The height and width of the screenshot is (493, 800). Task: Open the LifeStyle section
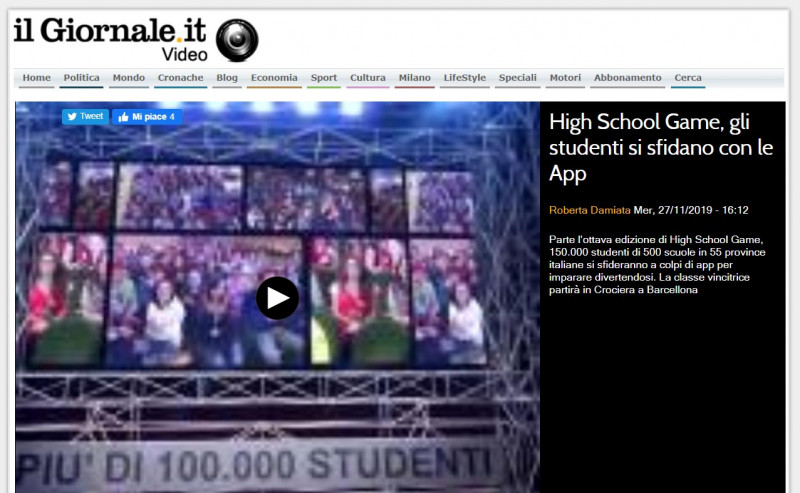(x=465, y=78)
